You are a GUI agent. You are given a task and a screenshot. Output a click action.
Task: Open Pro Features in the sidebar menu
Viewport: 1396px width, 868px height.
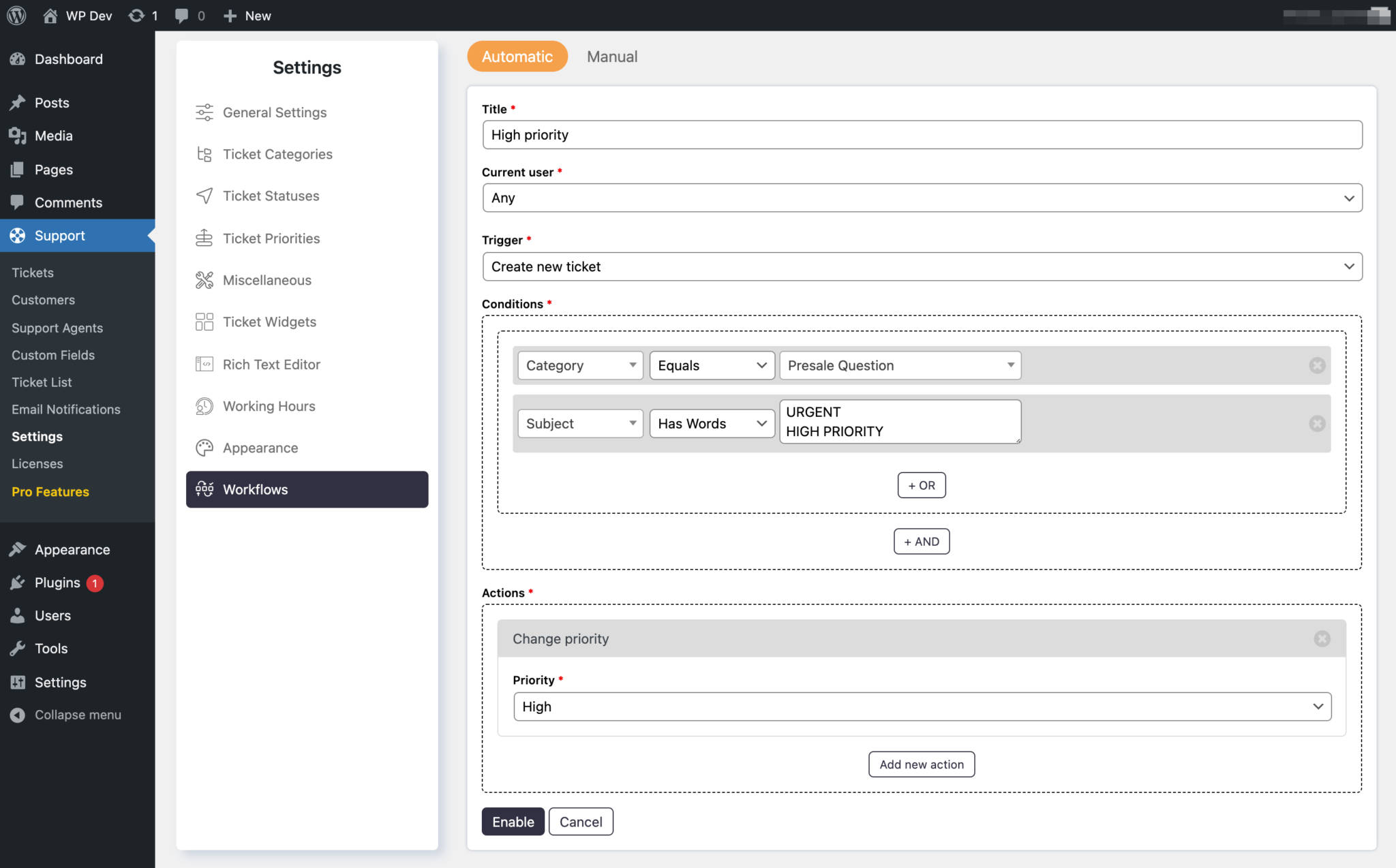coord(50,491)
